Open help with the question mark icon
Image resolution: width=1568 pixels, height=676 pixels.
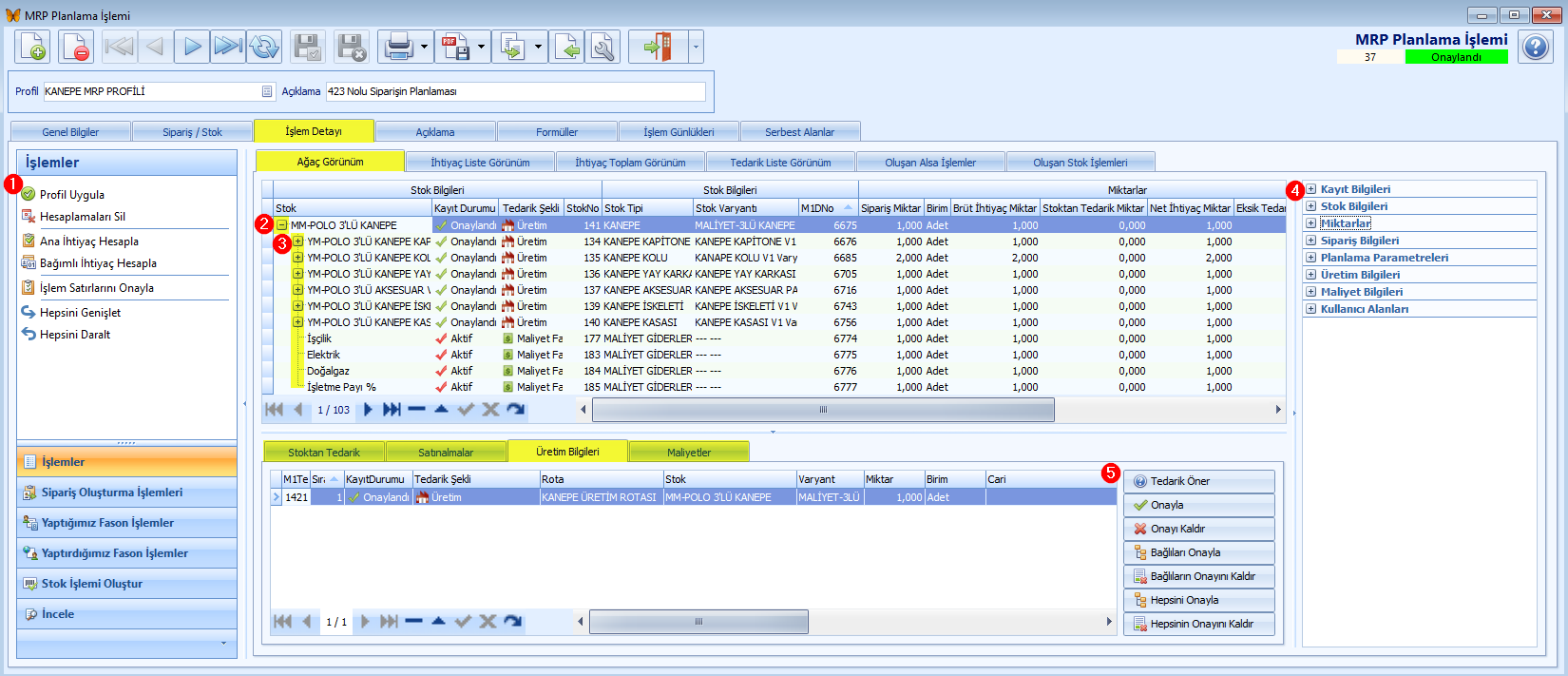1535,47
